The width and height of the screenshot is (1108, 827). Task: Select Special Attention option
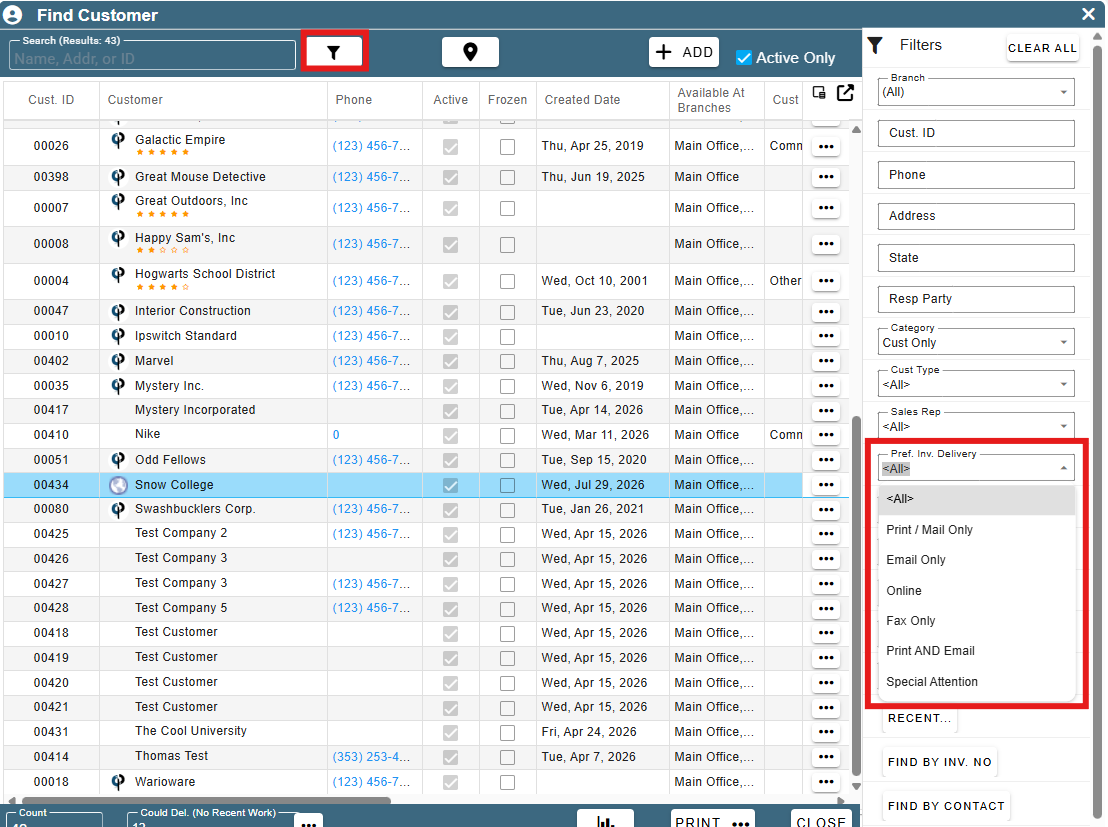tap(976, 682)
